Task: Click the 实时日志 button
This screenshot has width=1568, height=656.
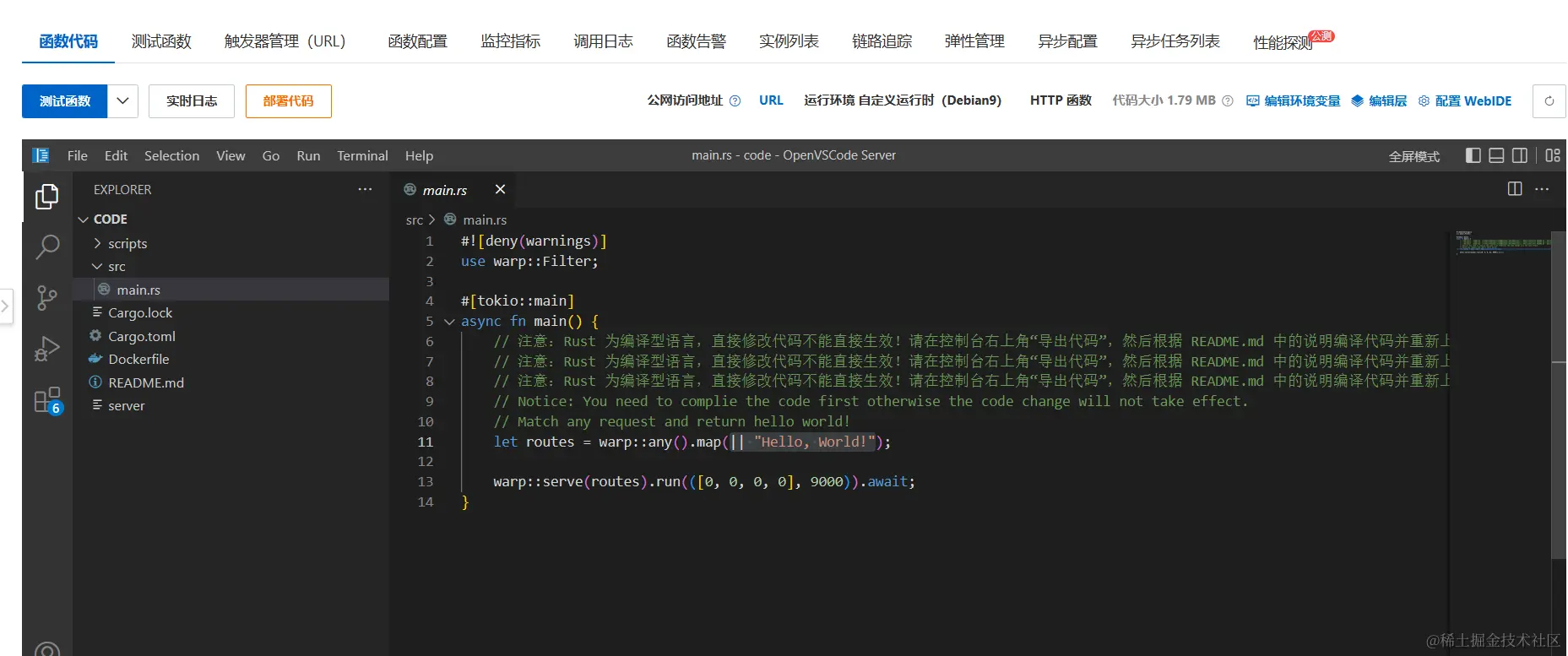Action: click(192, 101)
